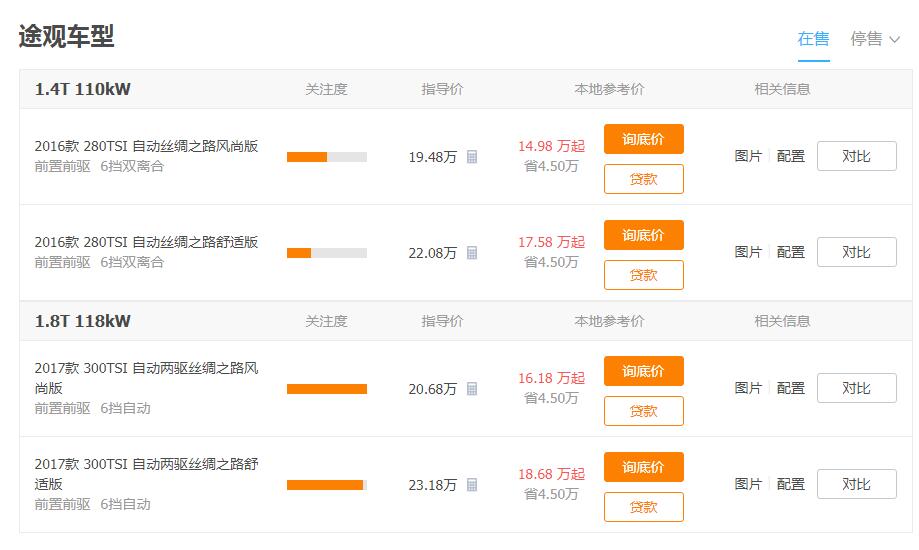The image size is (919, 550).
Task: Add 2016款 280TSI 风尚版 to 对比
Action: [x=856, y=156]
